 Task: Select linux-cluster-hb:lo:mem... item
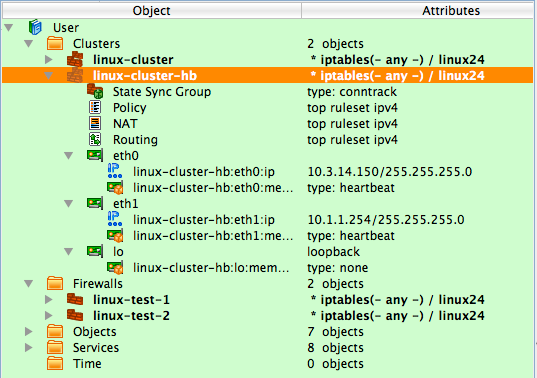(x=211, y=268)
